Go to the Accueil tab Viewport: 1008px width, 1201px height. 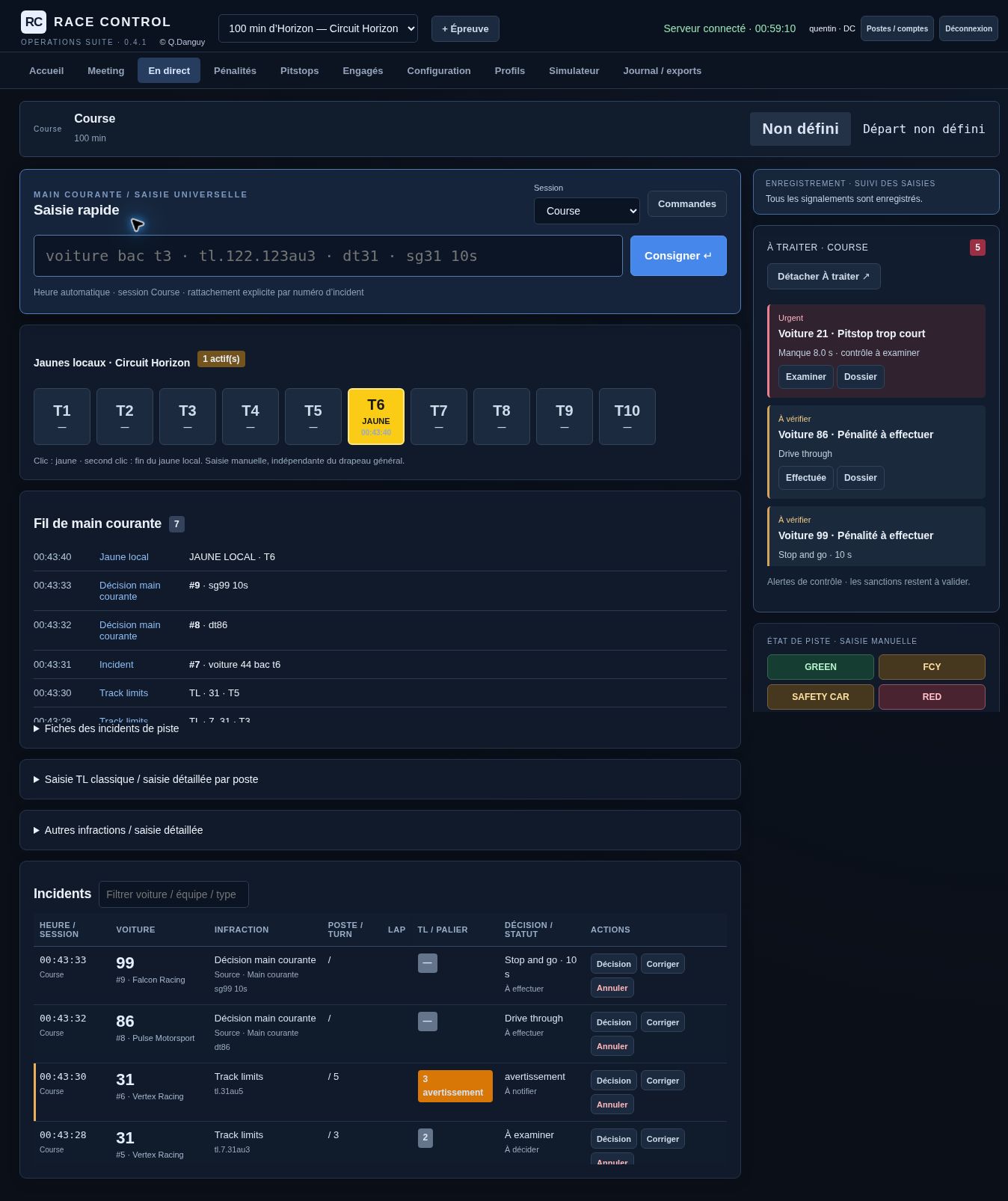46,70
